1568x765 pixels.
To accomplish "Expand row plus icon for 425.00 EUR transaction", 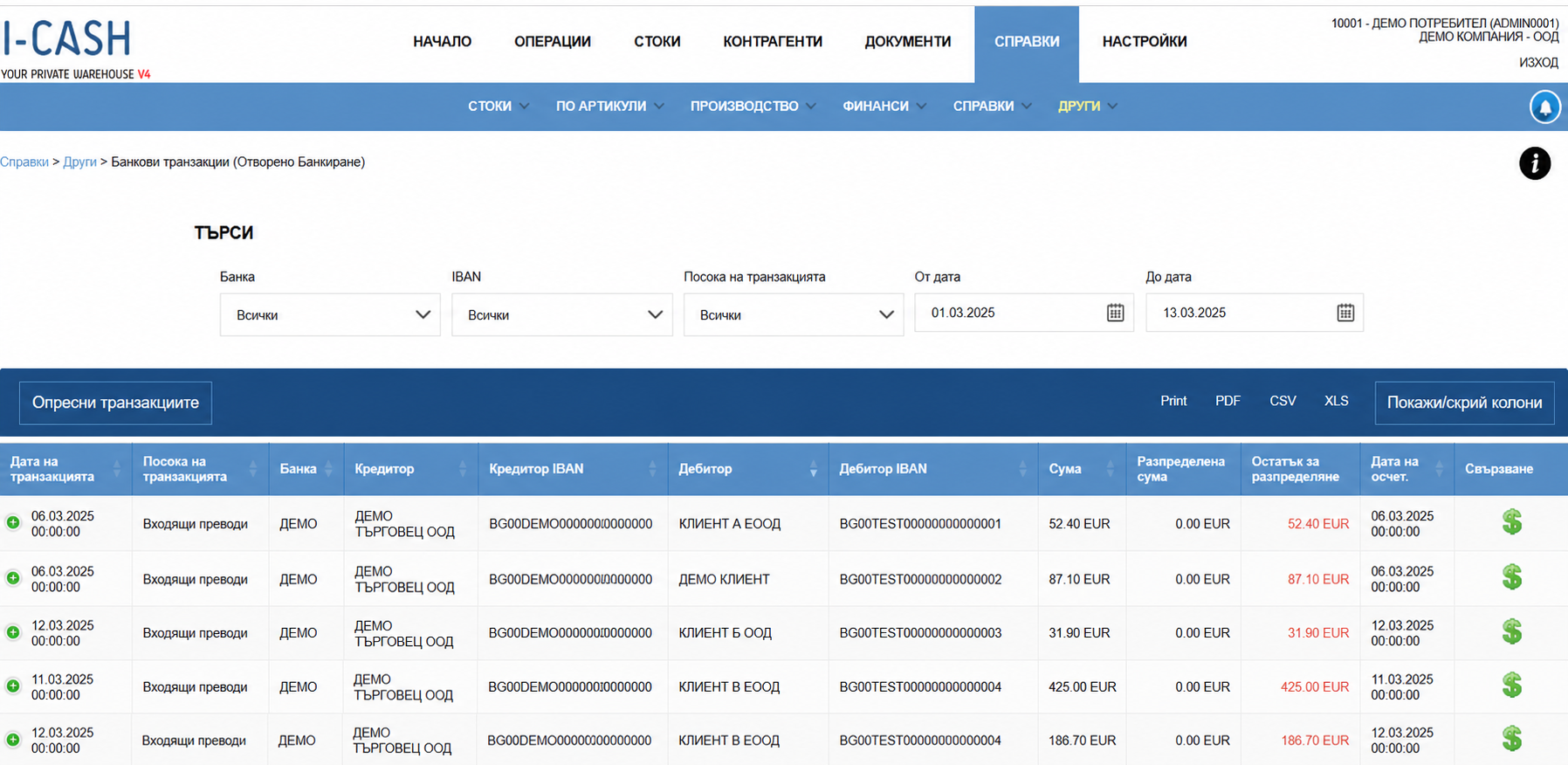I will point(13,686).
